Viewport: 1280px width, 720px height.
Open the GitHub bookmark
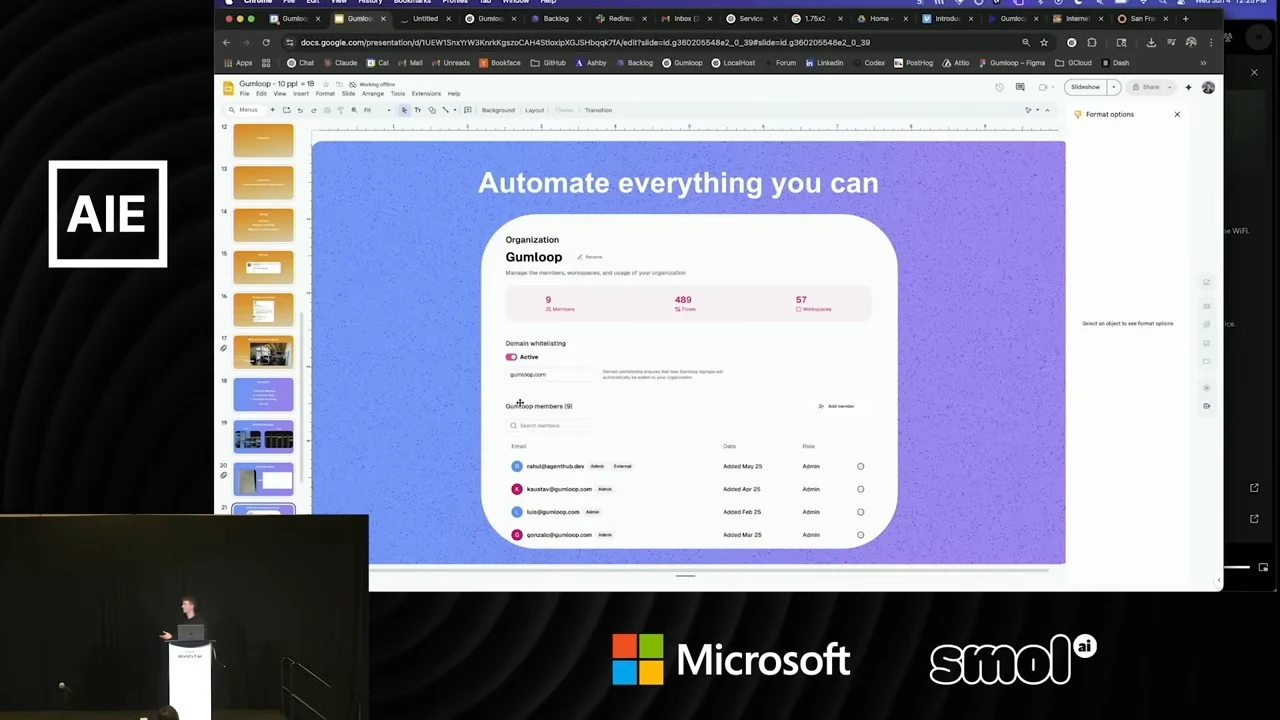click(x=549, y=63)
